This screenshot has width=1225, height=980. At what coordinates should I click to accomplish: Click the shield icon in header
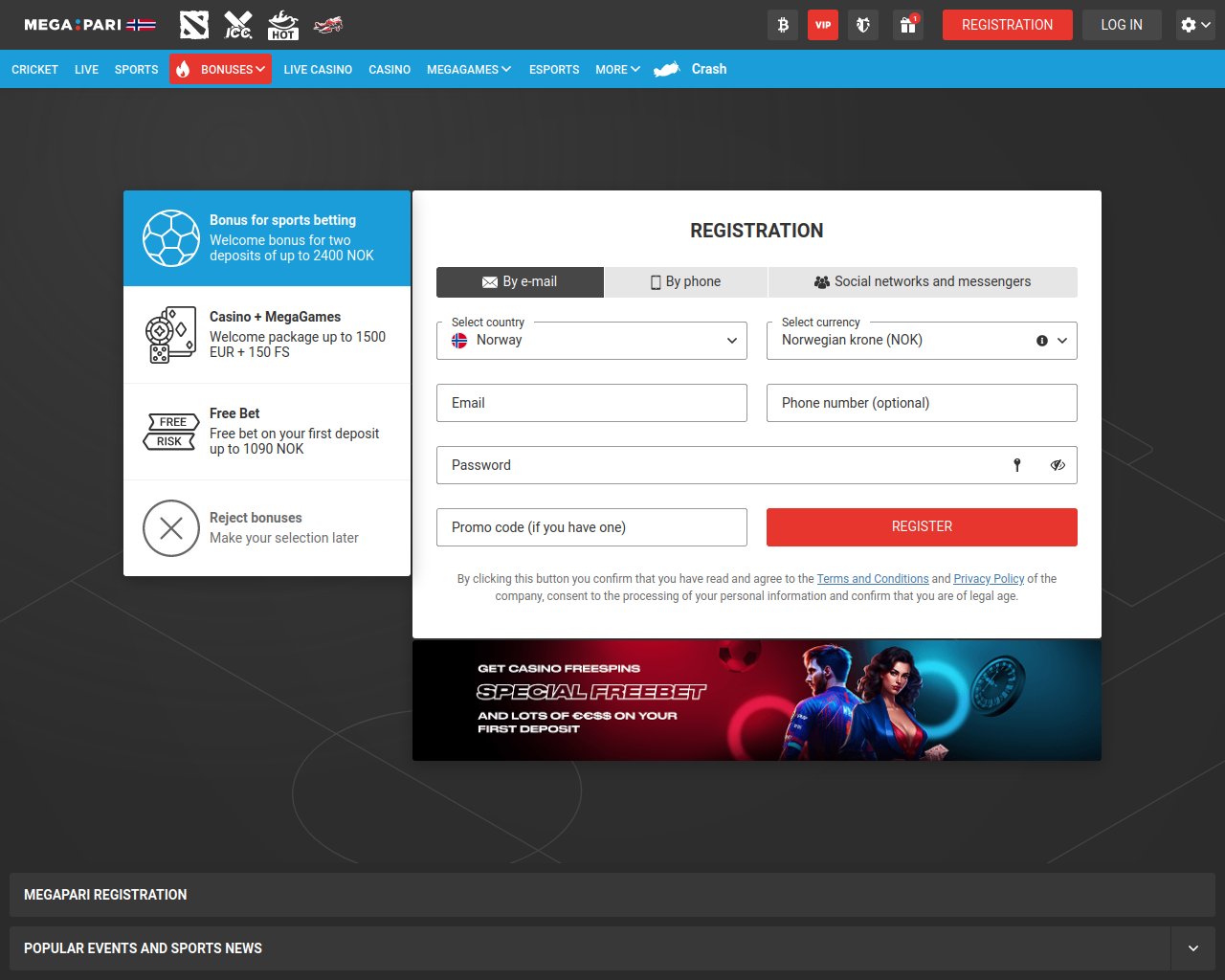point(863,25)
